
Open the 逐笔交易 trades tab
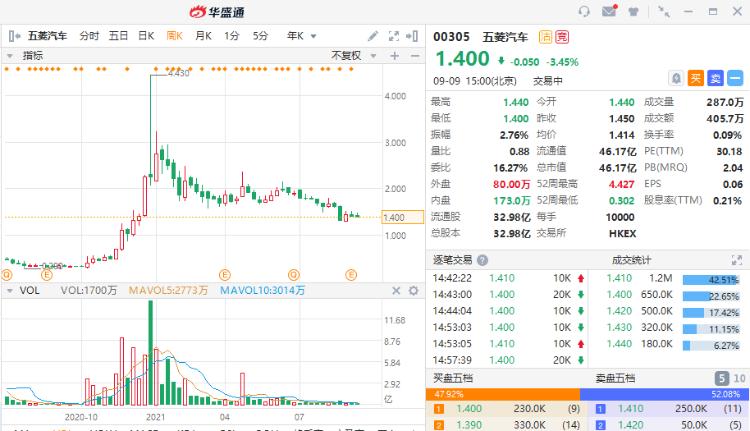(452, 260)
